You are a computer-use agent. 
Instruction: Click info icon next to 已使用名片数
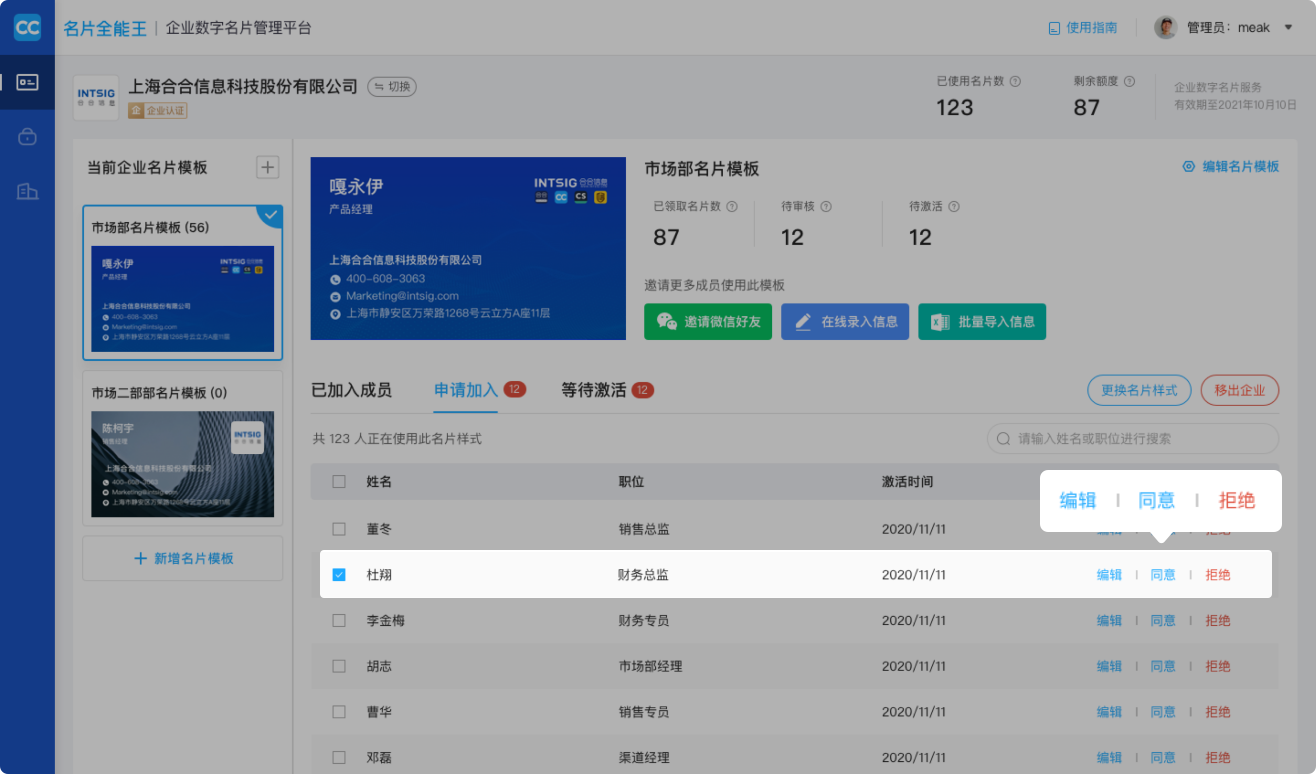click(x=1015, y=82)
